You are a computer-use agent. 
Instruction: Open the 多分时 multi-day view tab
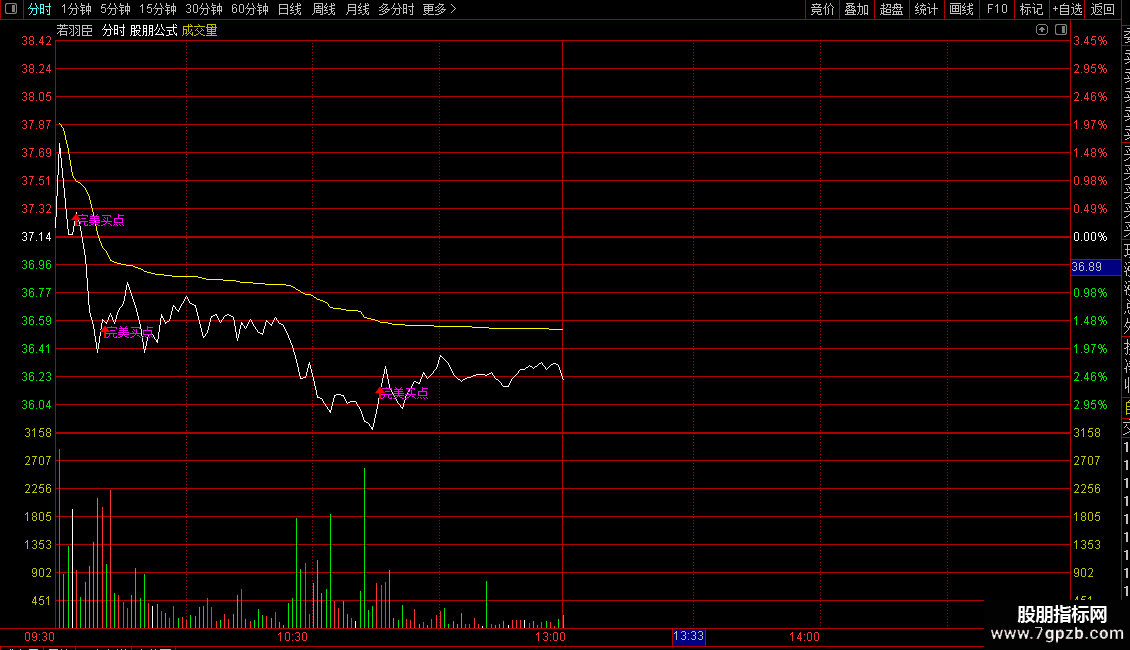coord(396,9)
